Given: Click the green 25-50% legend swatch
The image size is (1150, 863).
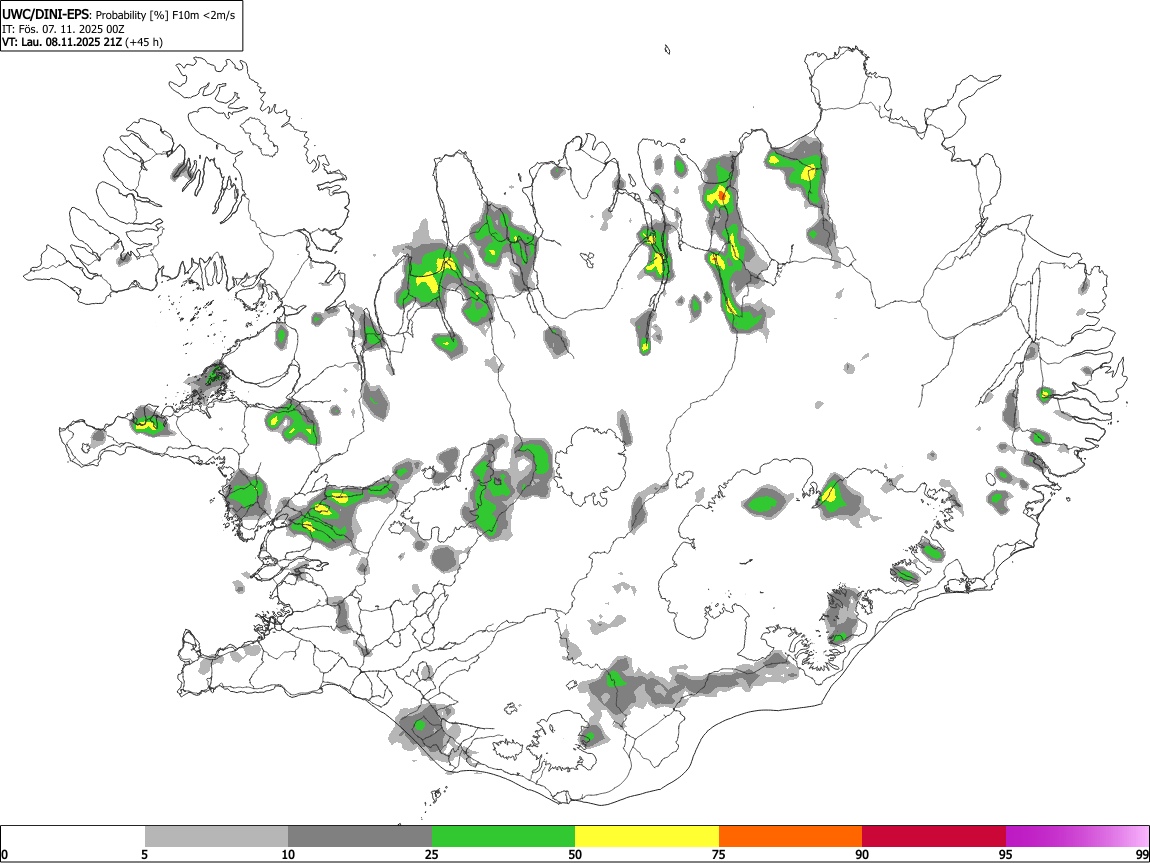Looking at the screenshot, I should click(503, 837).
